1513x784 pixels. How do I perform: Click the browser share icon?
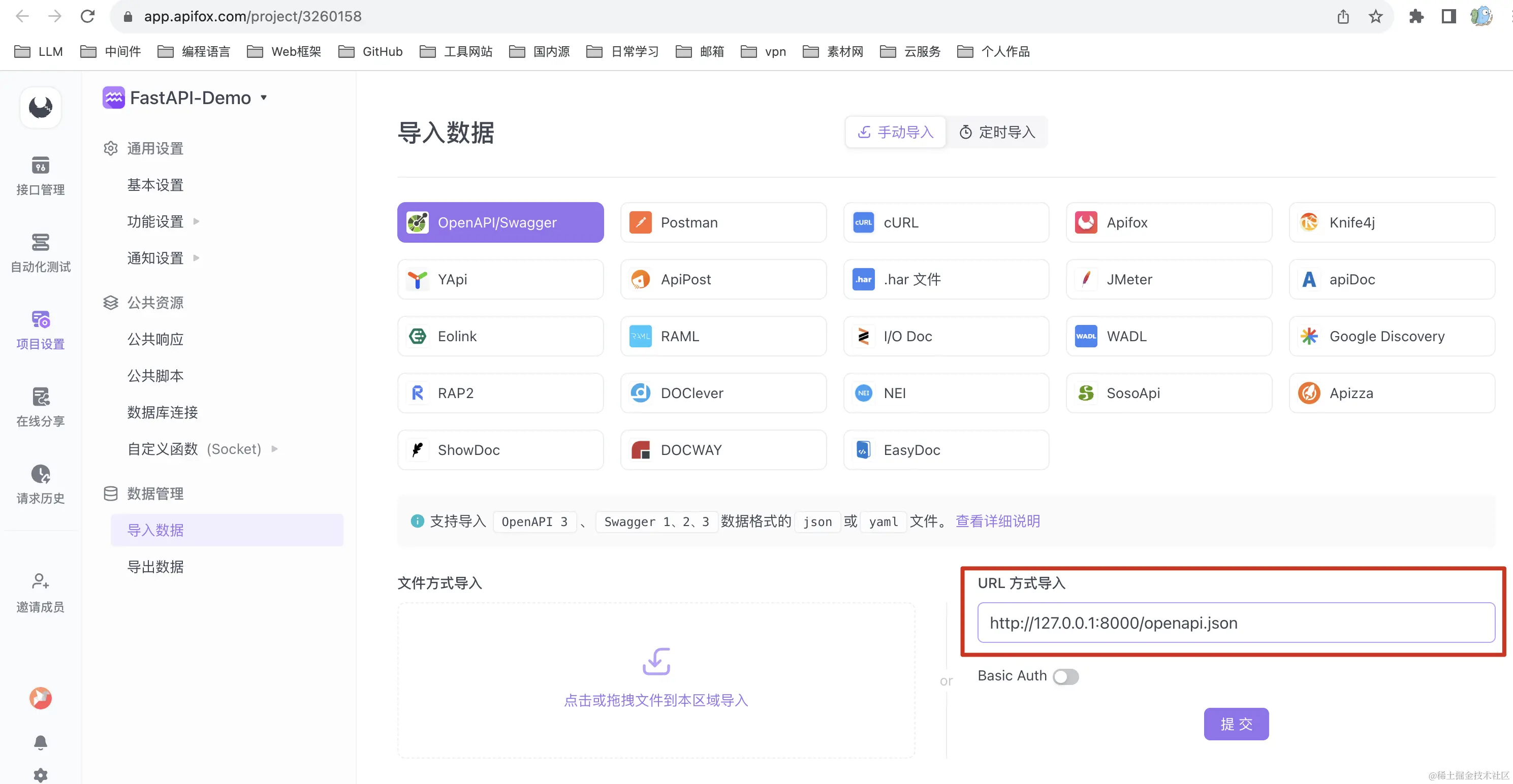pyautogui.click(x=1343, y=16)
